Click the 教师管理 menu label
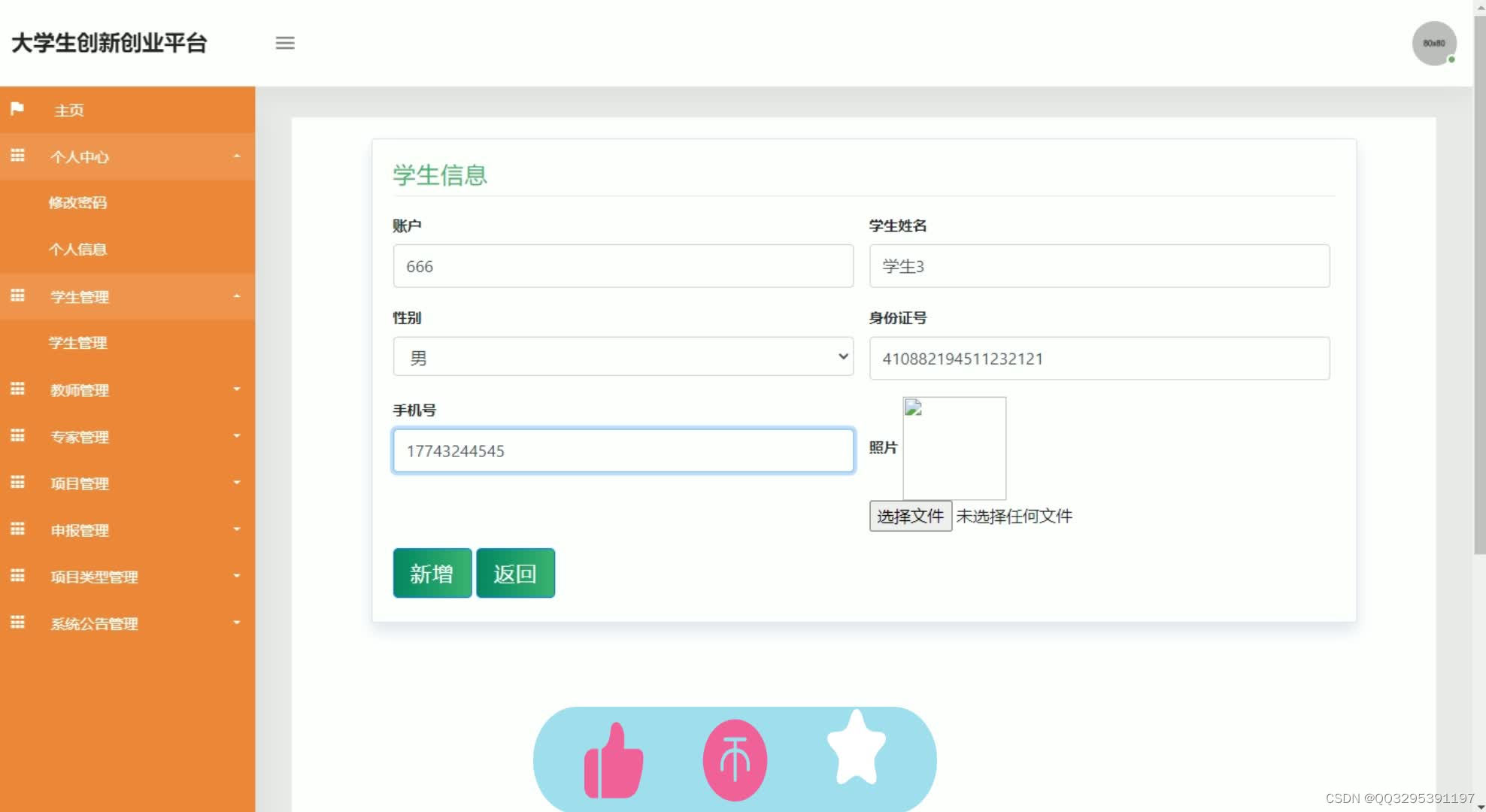Image resolution: width=1486 pixels, height=812 pixels. (80, 390)
